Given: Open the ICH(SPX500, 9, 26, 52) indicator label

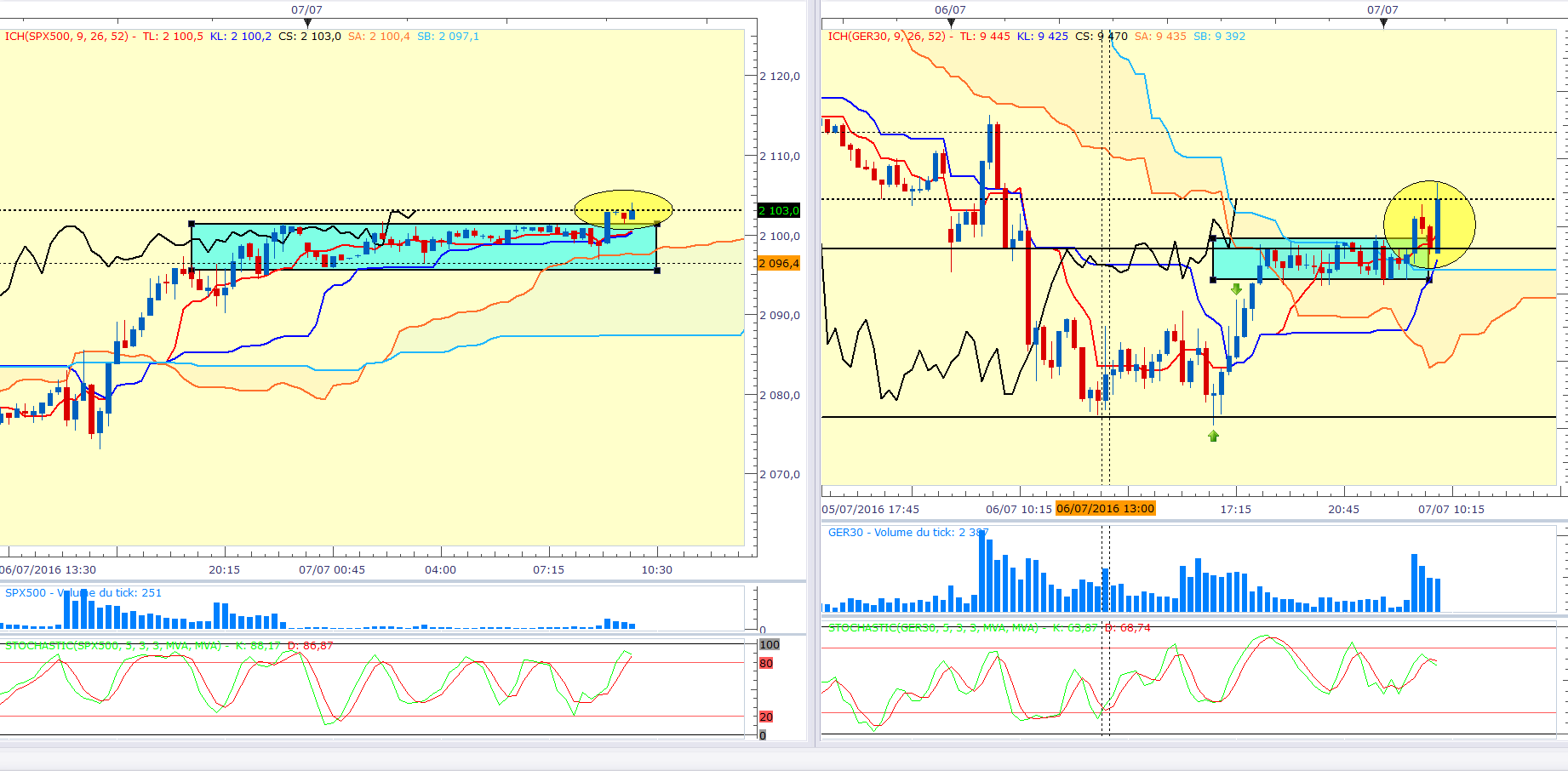Looking at the screenshot, I should coord(66,37).
